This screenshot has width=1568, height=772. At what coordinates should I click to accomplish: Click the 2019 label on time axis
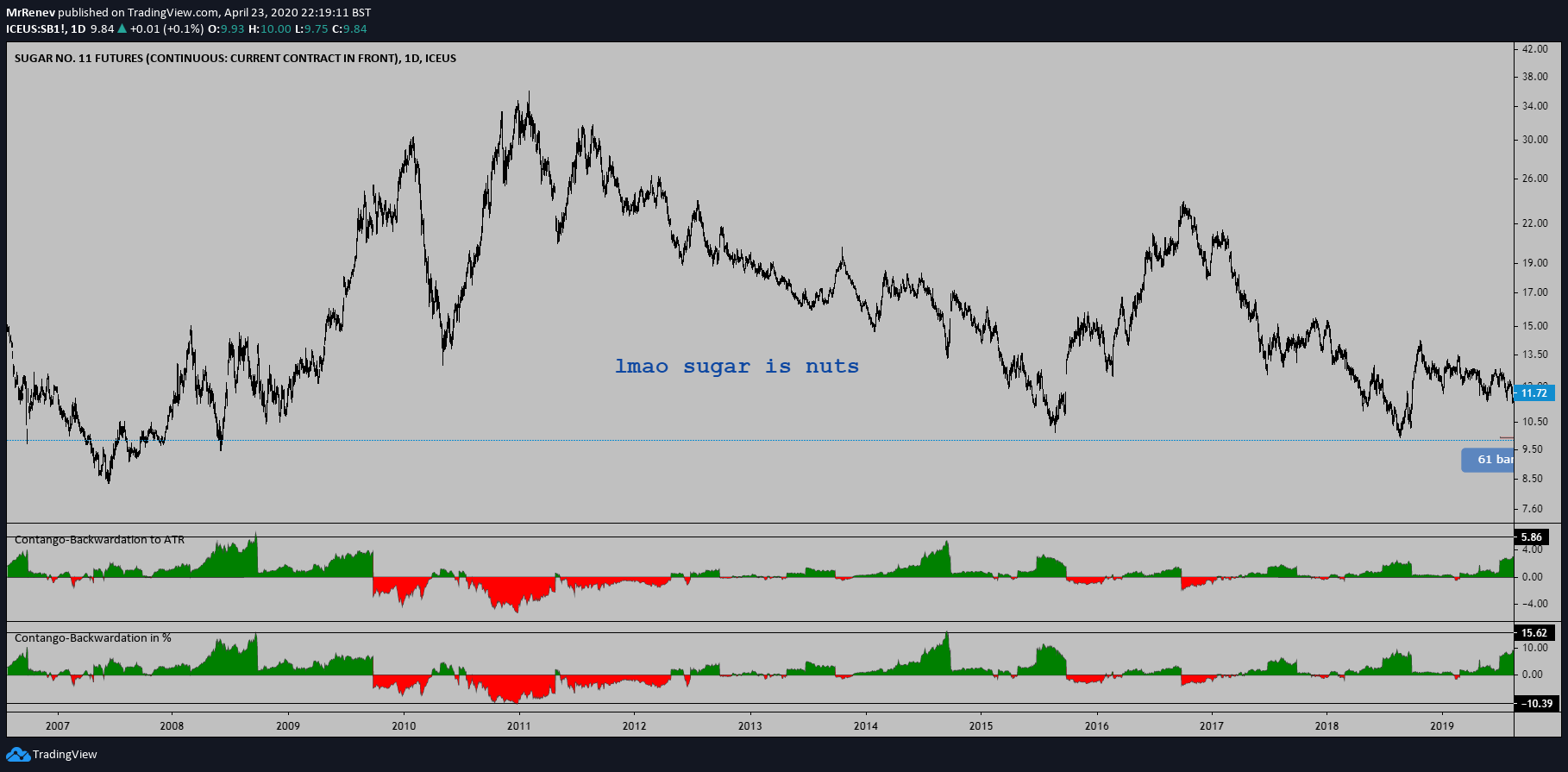pos(1442,726)
